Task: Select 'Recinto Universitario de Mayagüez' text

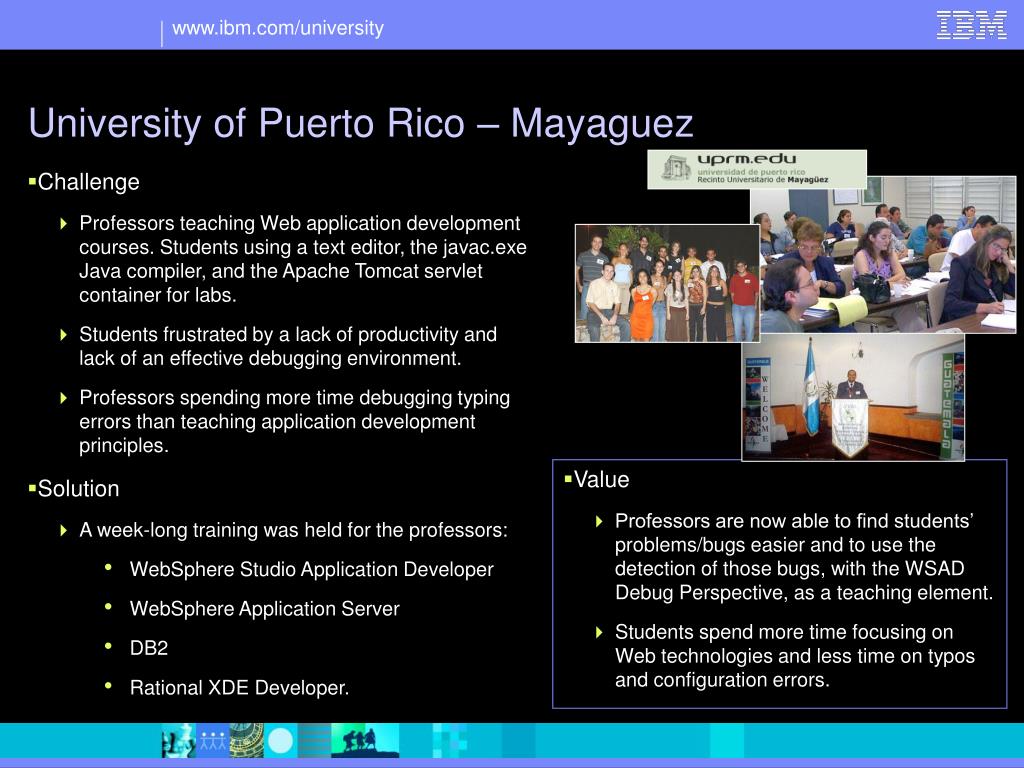Action: click(x=762, y=180)
